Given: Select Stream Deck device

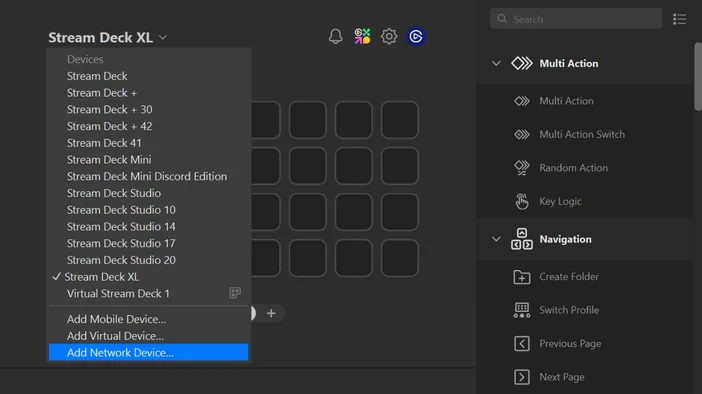Looking at the screenshot, I should [148, 76].
